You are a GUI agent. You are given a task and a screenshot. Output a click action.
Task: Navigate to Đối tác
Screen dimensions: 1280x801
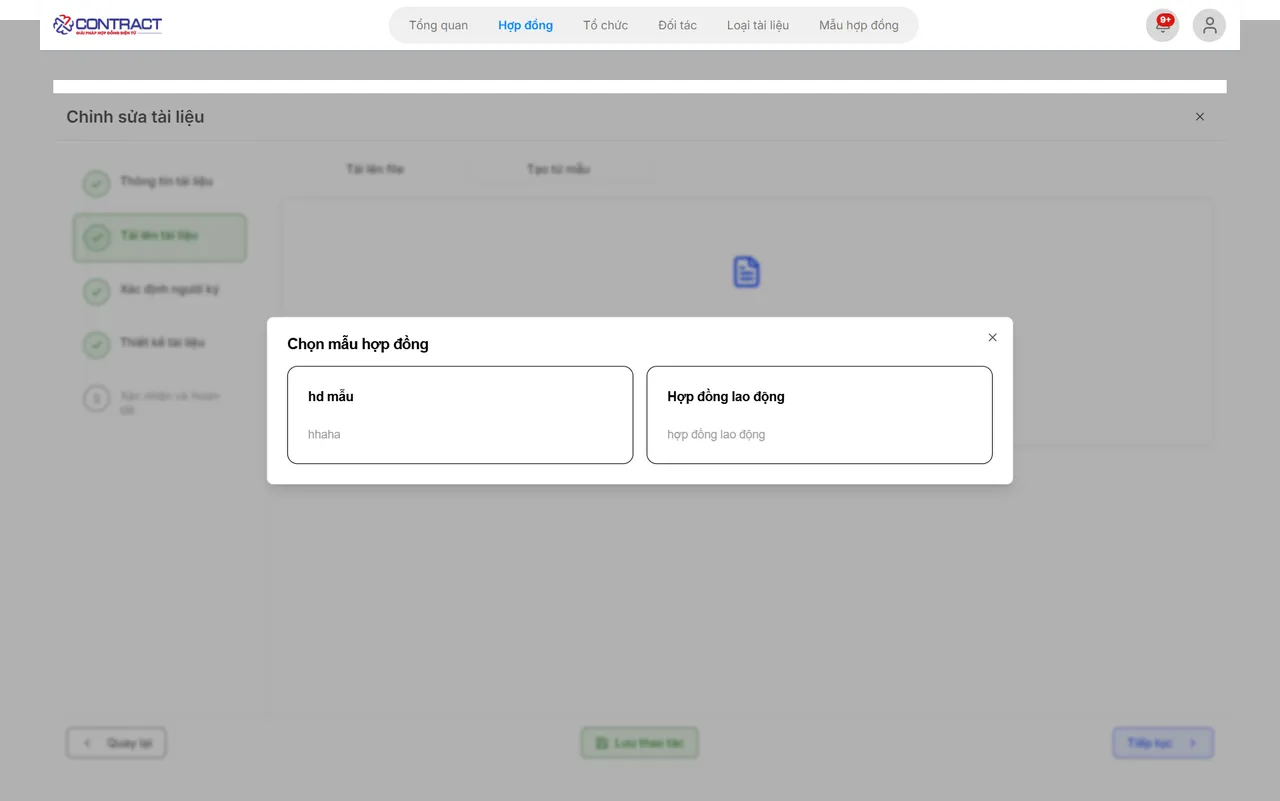coord(677,26)
